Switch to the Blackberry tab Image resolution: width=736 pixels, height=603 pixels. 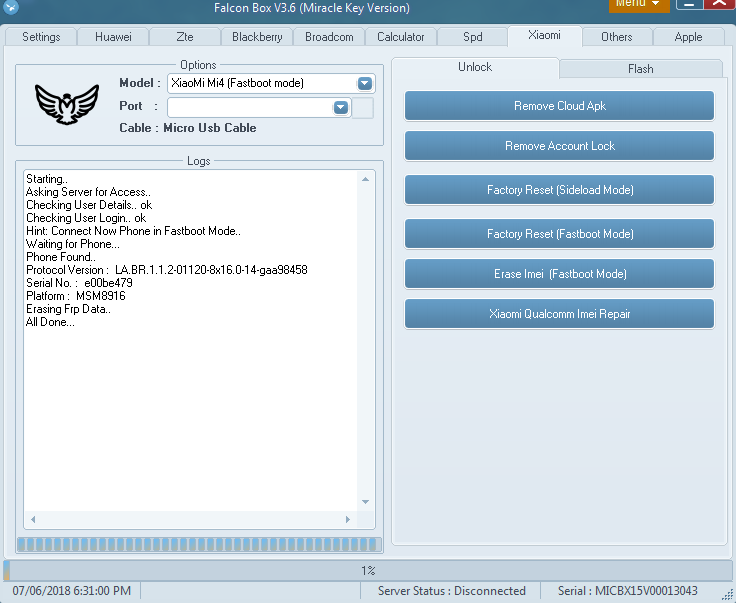(257, 37)
